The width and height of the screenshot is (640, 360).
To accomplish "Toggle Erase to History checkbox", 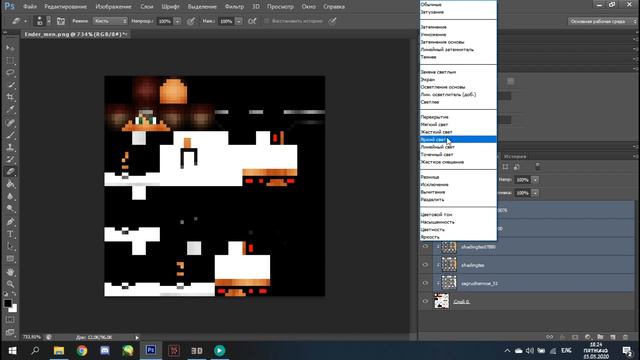I will pyautogui.click(x=267, y=21).
